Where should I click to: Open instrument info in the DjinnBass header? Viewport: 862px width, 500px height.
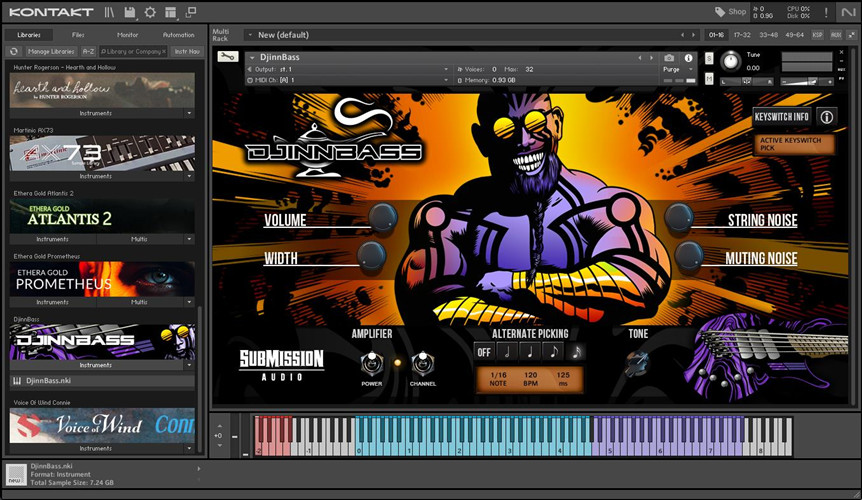pos(688,58)
